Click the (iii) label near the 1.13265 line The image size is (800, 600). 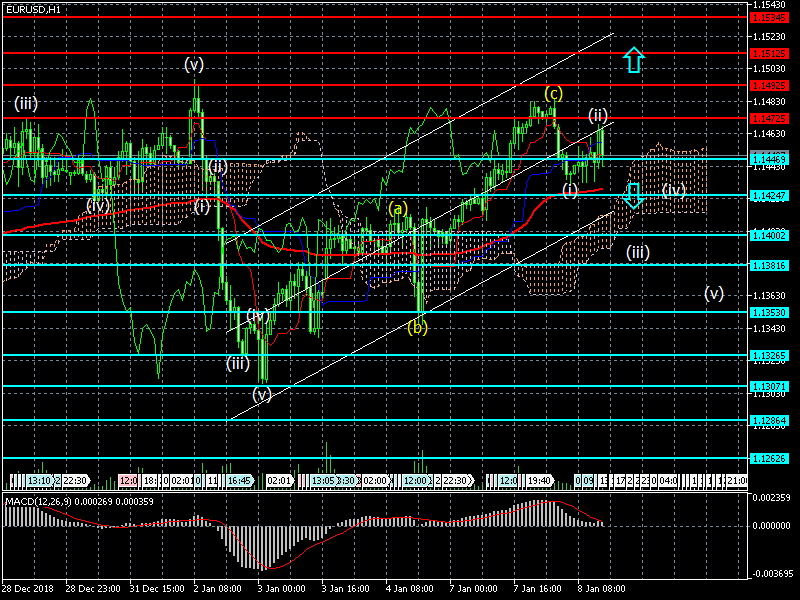(238, 363)
